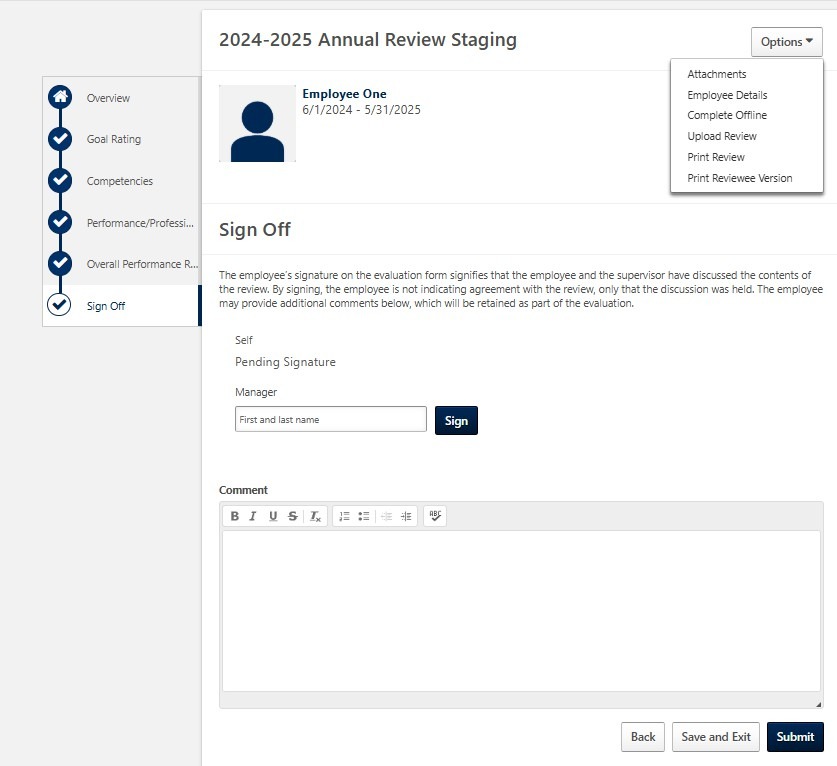This screenshot has height=766, width=837.
Task: Click the Overview home step icon
Action: click(60, 97)
